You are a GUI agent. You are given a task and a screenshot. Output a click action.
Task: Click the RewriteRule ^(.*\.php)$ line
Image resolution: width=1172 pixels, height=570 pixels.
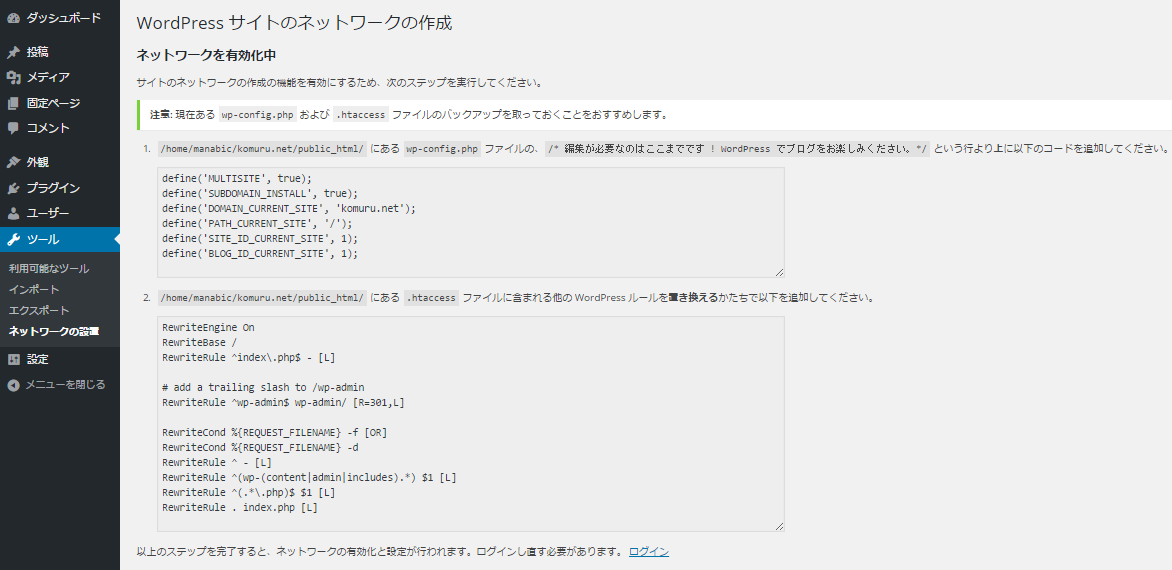point(248,492)
